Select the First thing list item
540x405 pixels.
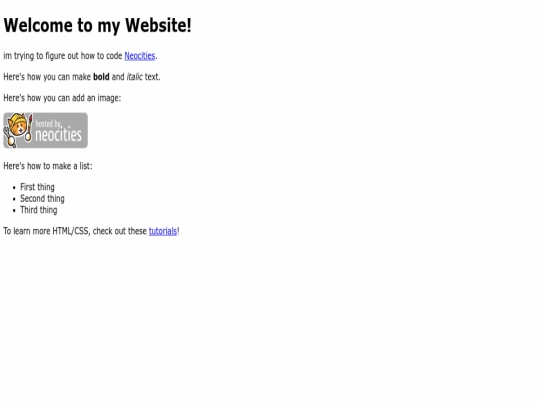tap(37, 187)
